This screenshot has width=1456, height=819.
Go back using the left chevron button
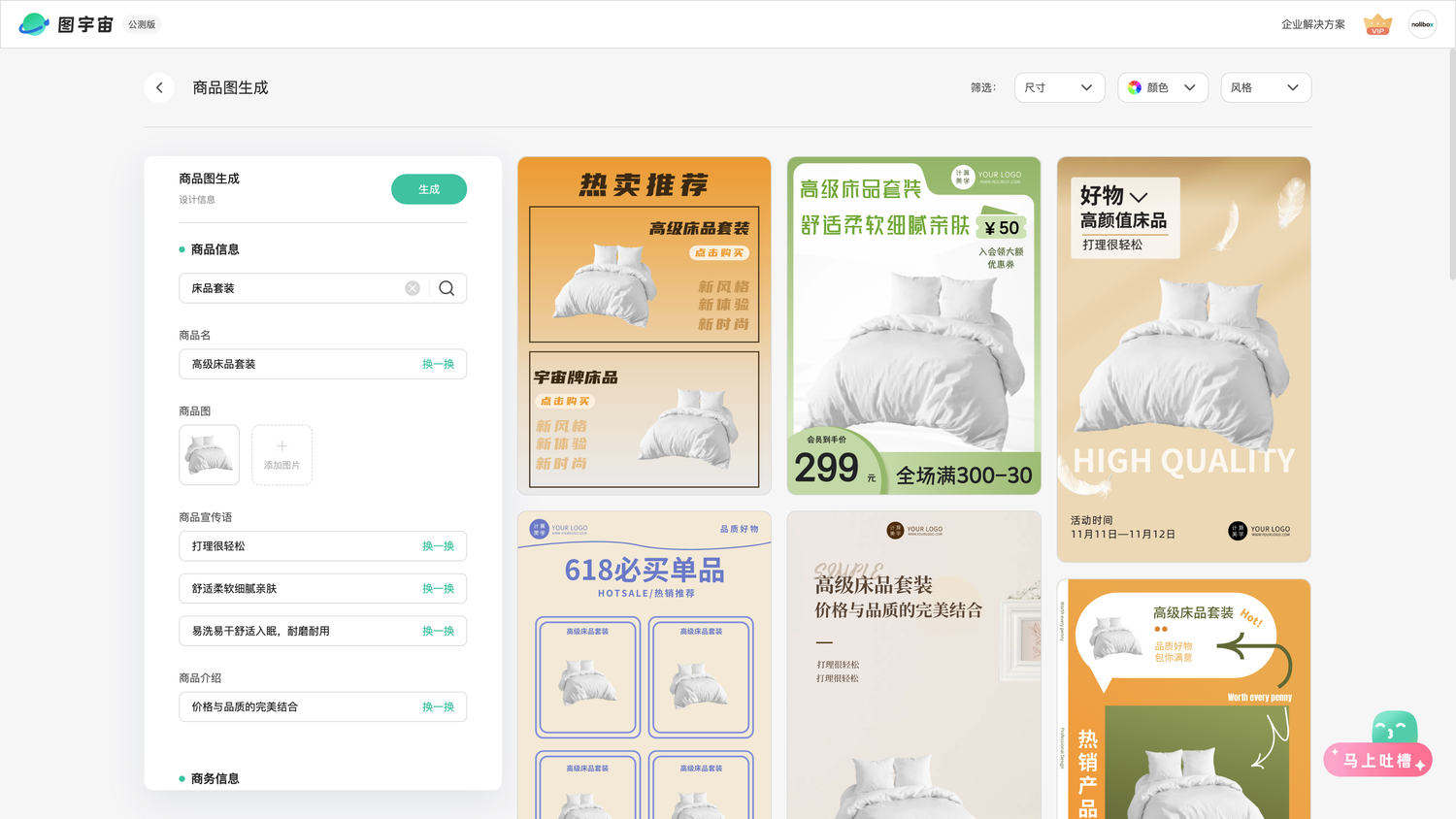(159, 87)
